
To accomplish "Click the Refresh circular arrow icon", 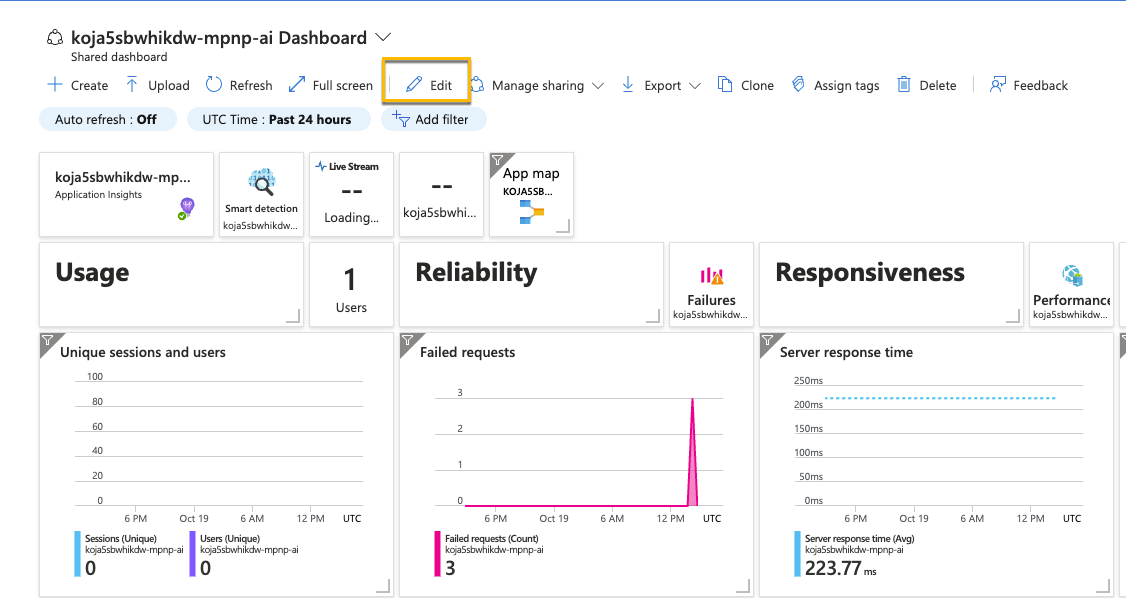I will pyautogui.click(x=214, y=85).
